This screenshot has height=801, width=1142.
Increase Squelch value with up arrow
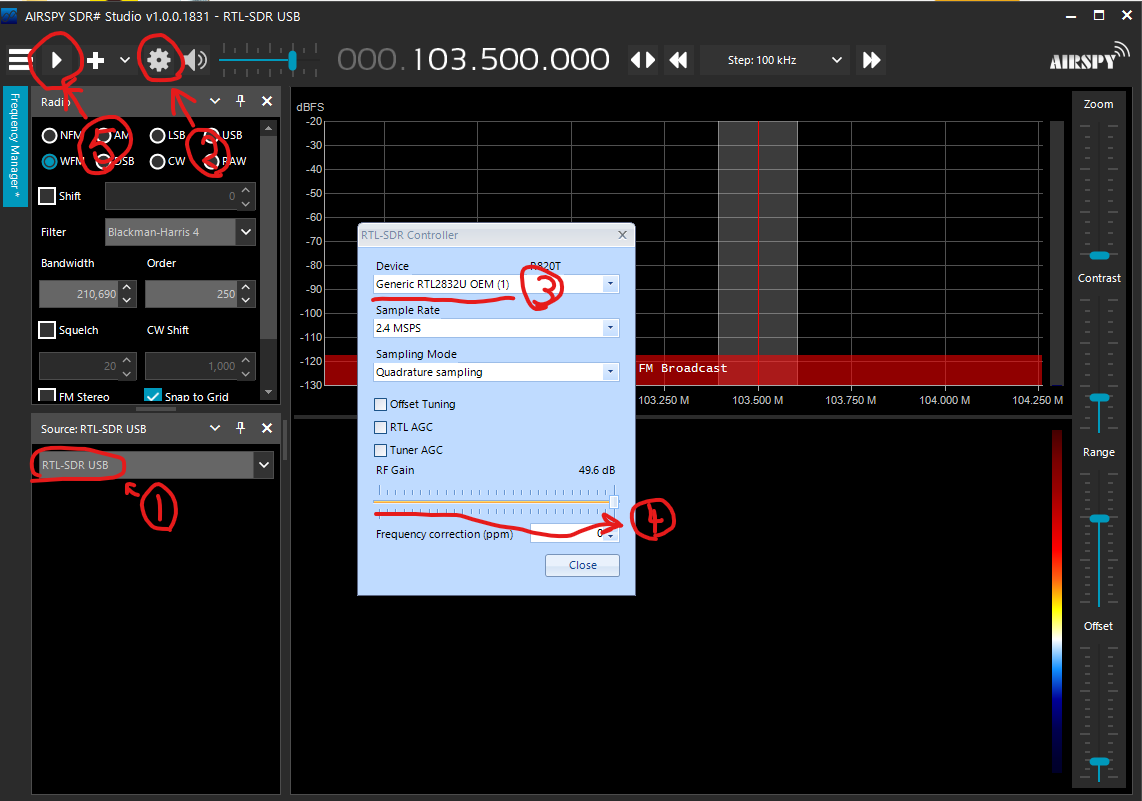click(x=127, y=360)
